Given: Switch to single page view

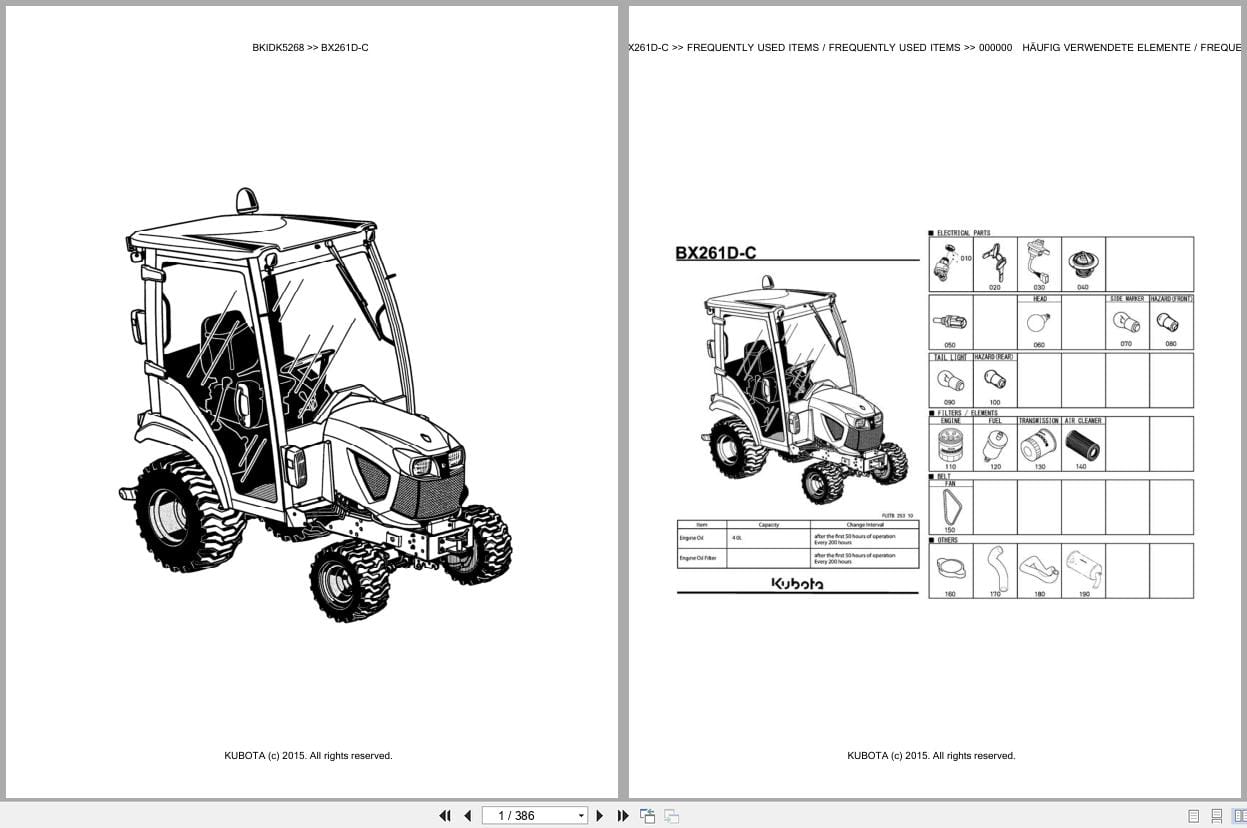Looking at the screenshot, I should pos(1193,816).
